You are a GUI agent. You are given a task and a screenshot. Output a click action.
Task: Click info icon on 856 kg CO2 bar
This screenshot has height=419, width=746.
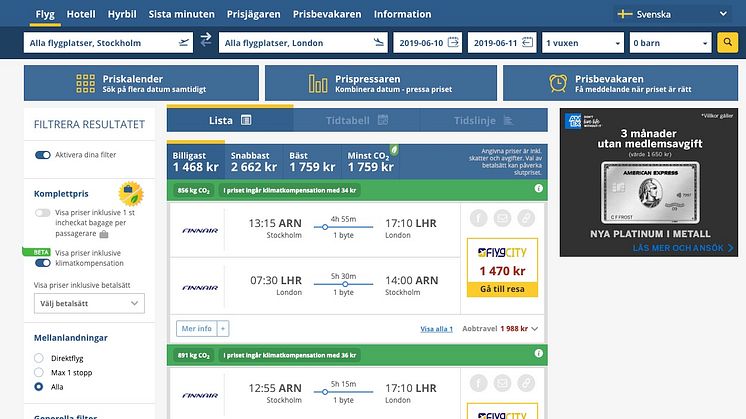pos(538,188)
